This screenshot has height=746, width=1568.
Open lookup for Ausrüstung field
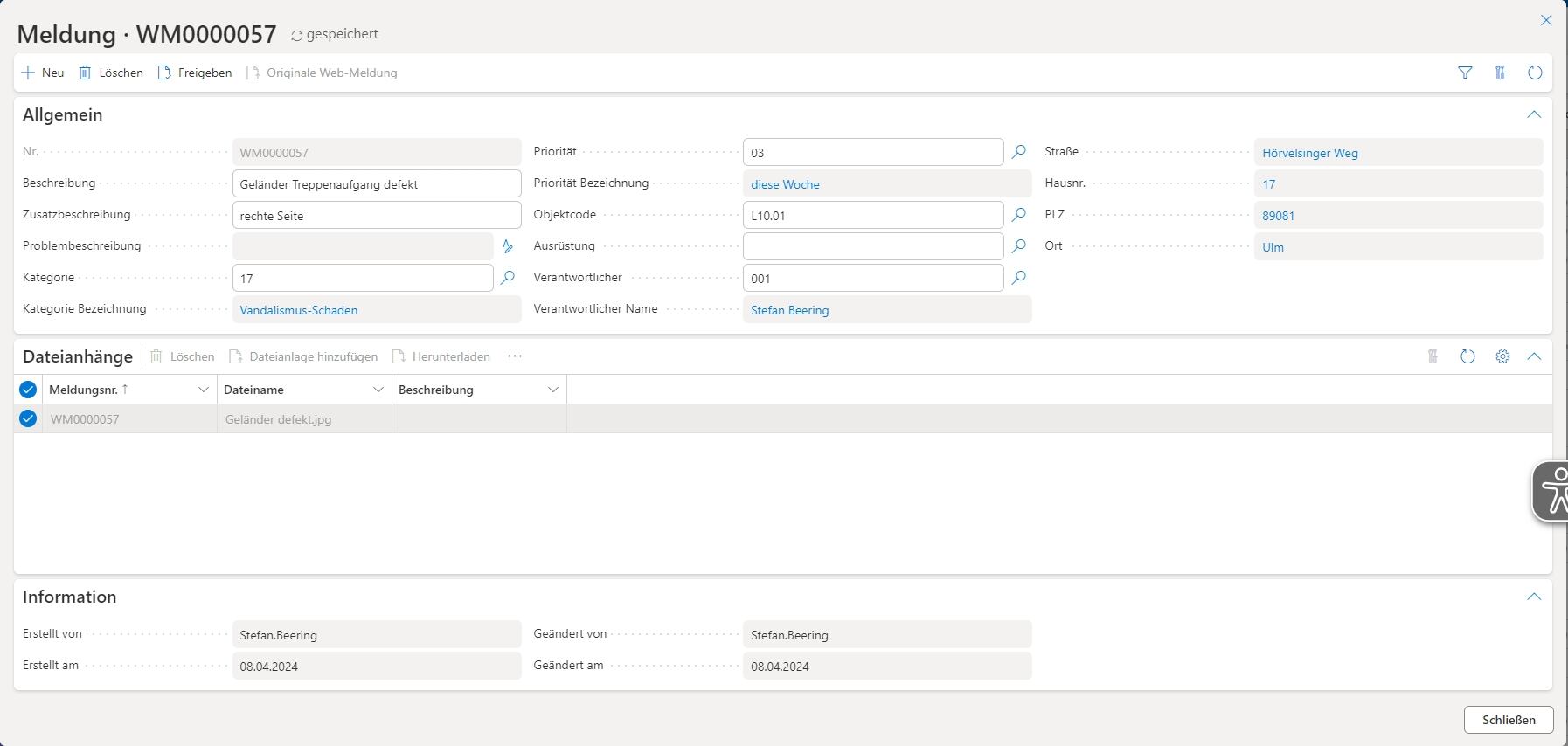click(1018, 246)
